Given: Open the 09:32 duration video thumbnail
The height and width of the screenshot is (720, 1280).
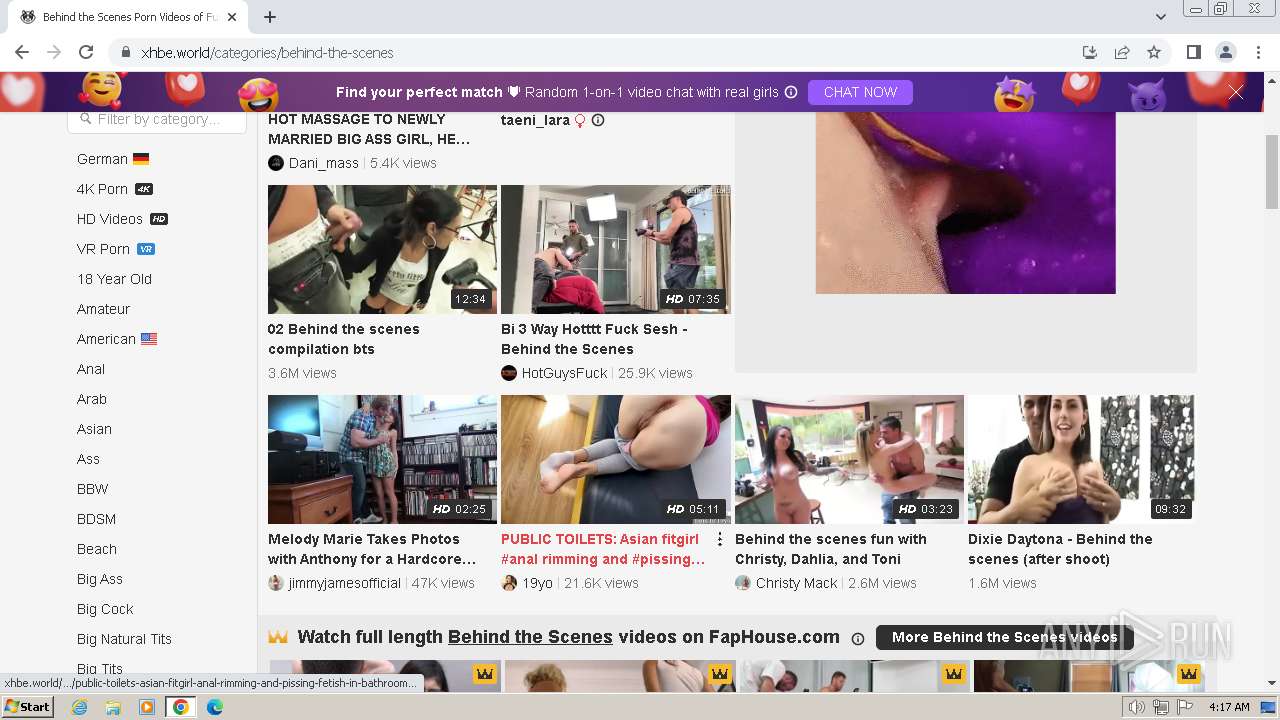Looking at the screenshot, I should pos(1081,459).
